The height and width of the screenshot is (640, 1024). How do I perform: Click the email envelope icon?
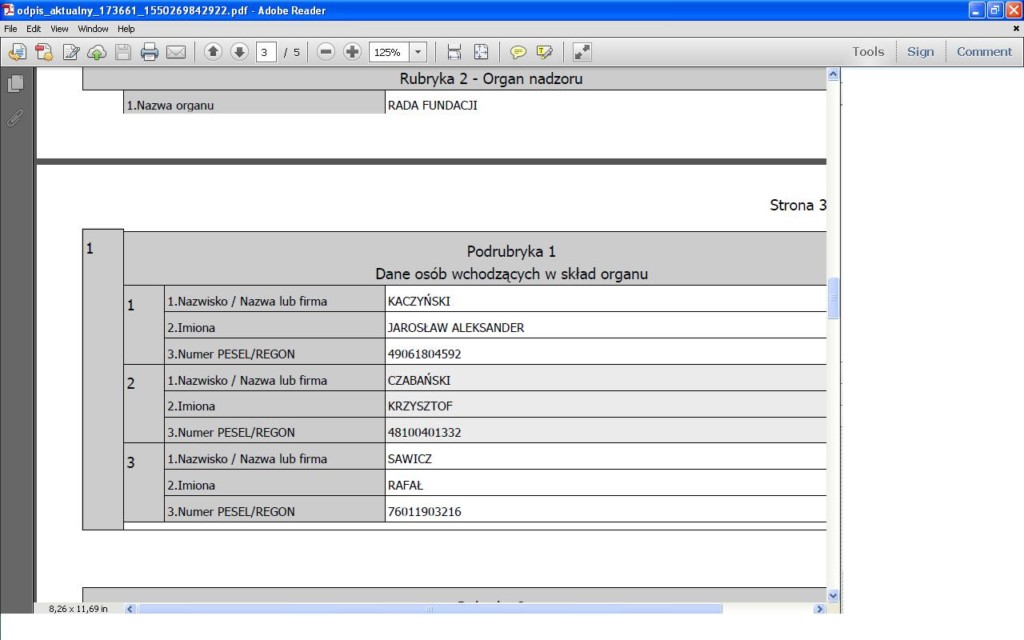(x=176, y=52)
